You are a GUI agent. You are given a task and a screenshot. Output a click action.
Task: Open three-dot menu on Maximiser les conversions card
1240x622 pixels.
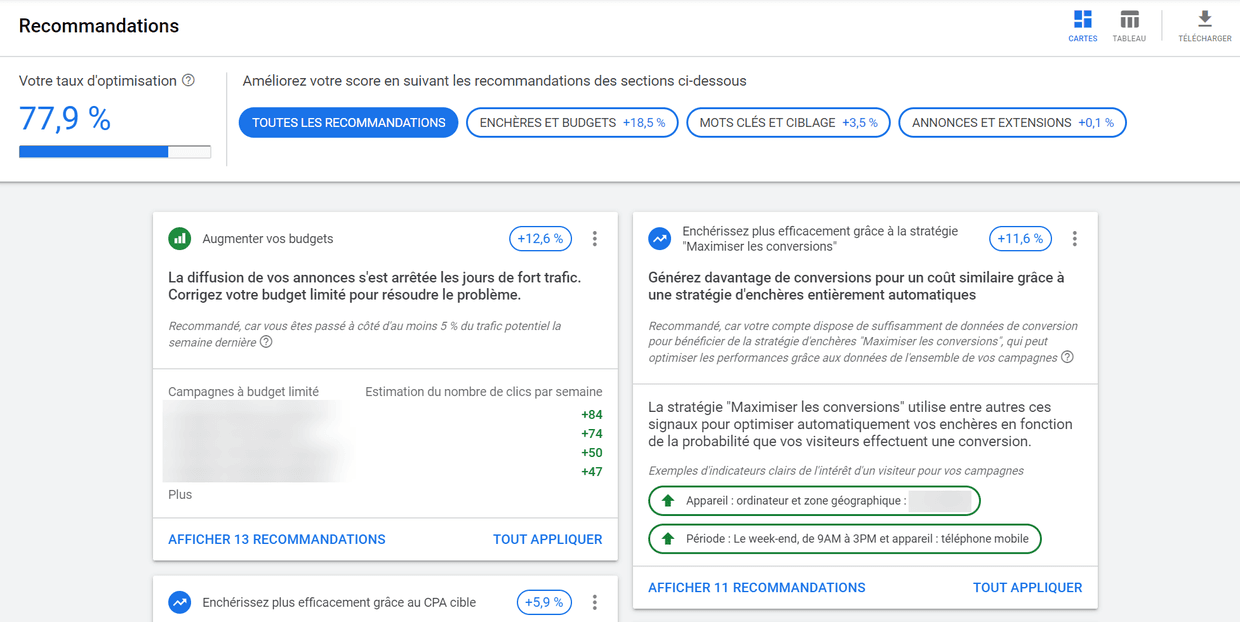coord(1074,239)
